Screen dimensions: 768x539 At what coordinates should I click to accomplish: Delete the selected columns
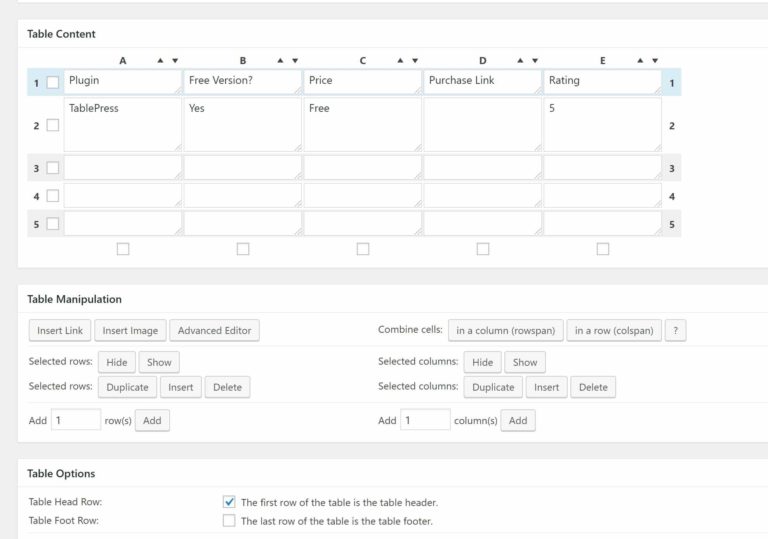(593, 387)
